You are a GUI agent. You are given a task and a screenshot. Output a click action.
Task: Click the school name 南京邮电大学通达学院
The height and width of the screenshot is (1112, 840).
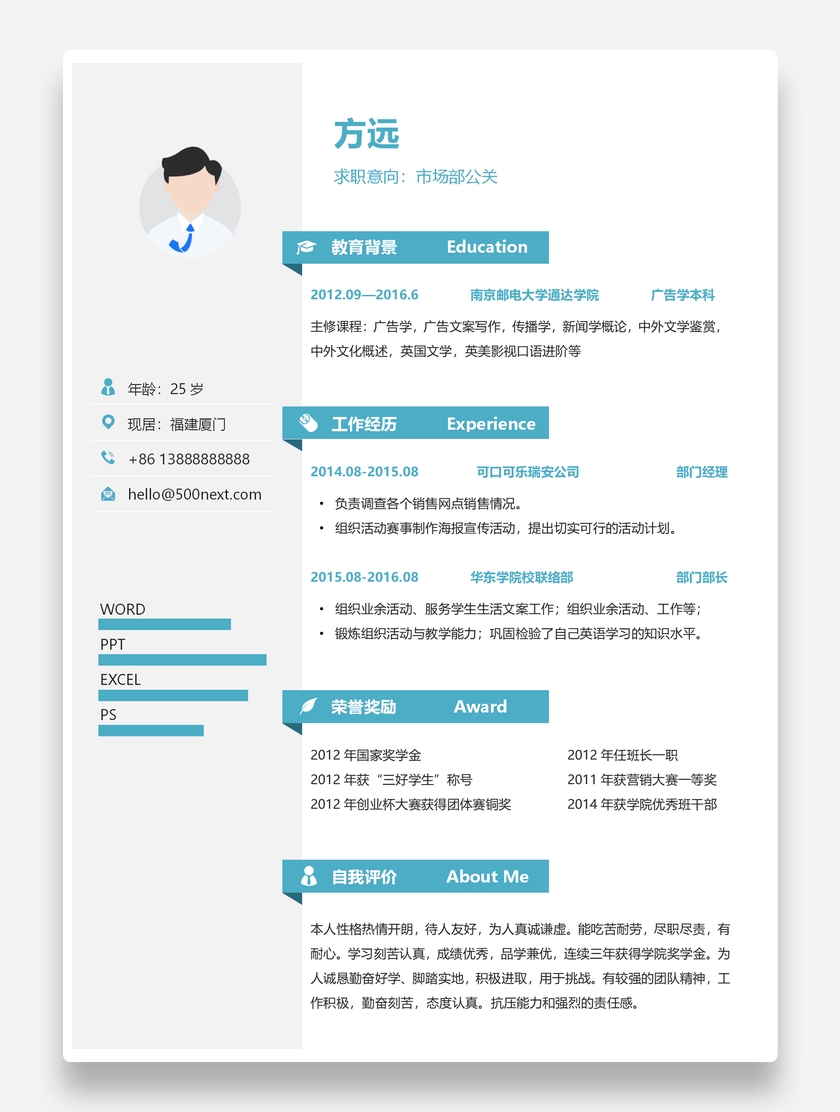coord(534,295)
